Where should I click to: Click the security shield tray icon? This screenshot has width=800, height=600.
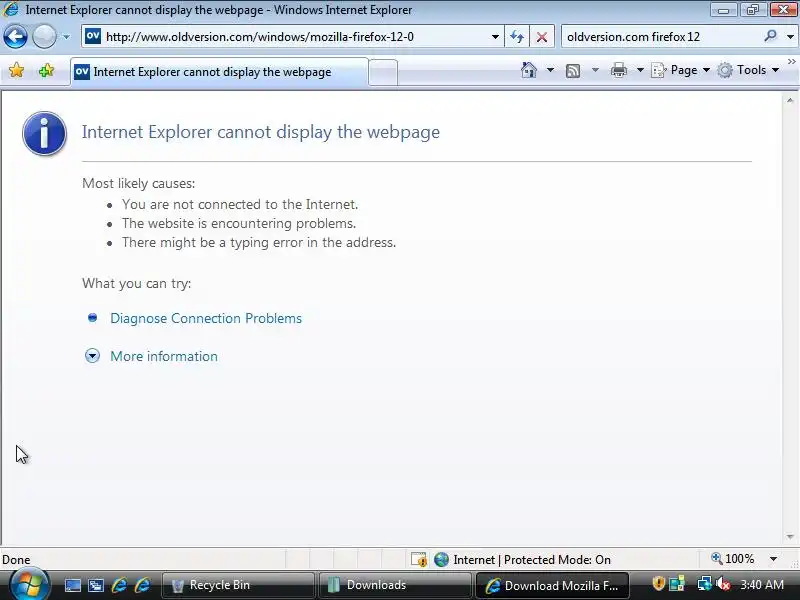pos(658,583)
